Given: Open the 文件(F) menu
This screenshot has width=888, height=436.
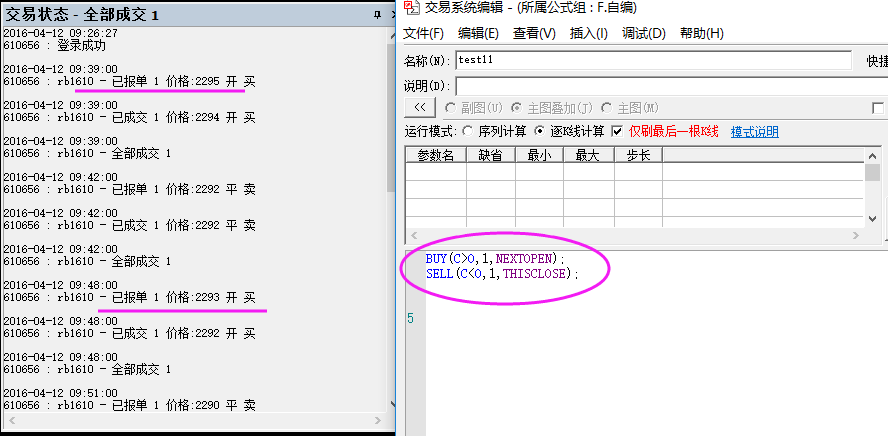Looking at the screenshot, I should click(x=424, y=34).
